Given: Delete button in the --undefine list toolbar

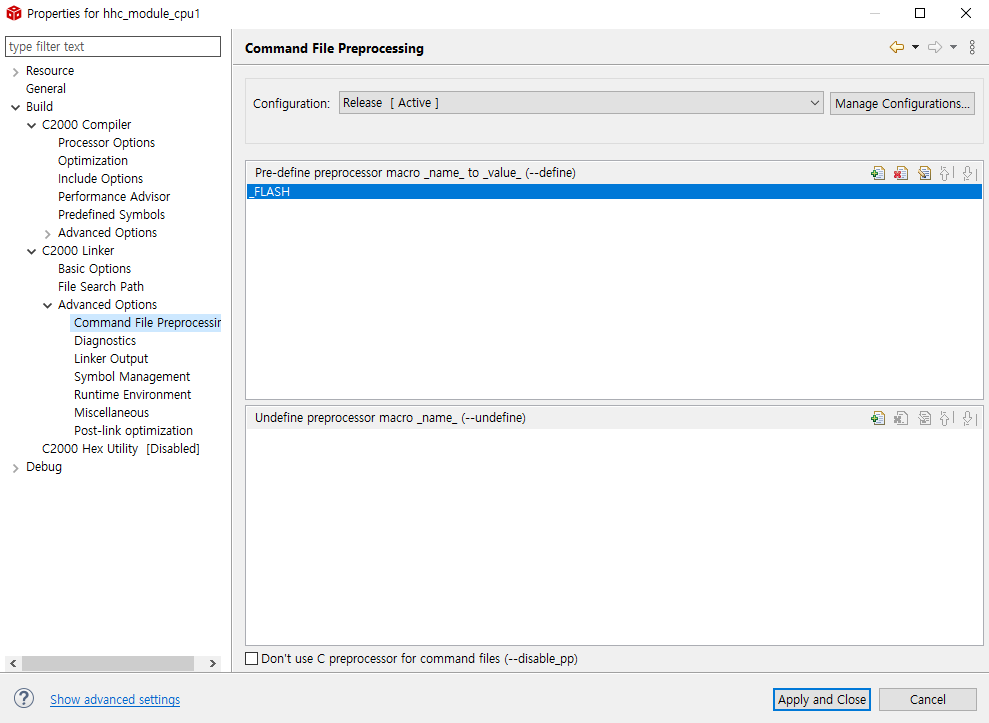Looking at the screenshot, I should pyautogui.click(x=901, y=418).
